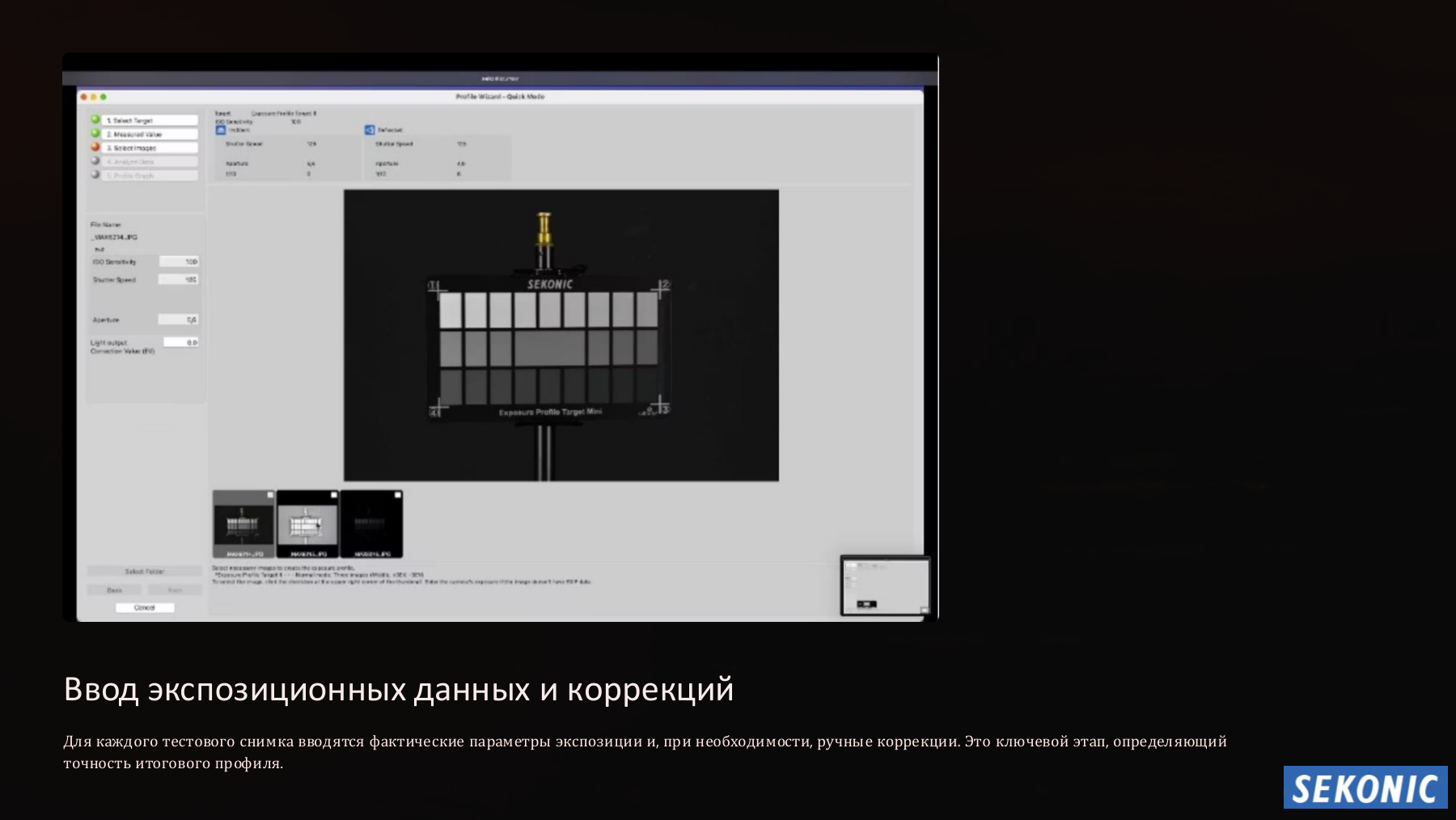
Task: Tick the checkbox on the third dark thumbnail
Action: pyautogui.click(x=398, y=495)
